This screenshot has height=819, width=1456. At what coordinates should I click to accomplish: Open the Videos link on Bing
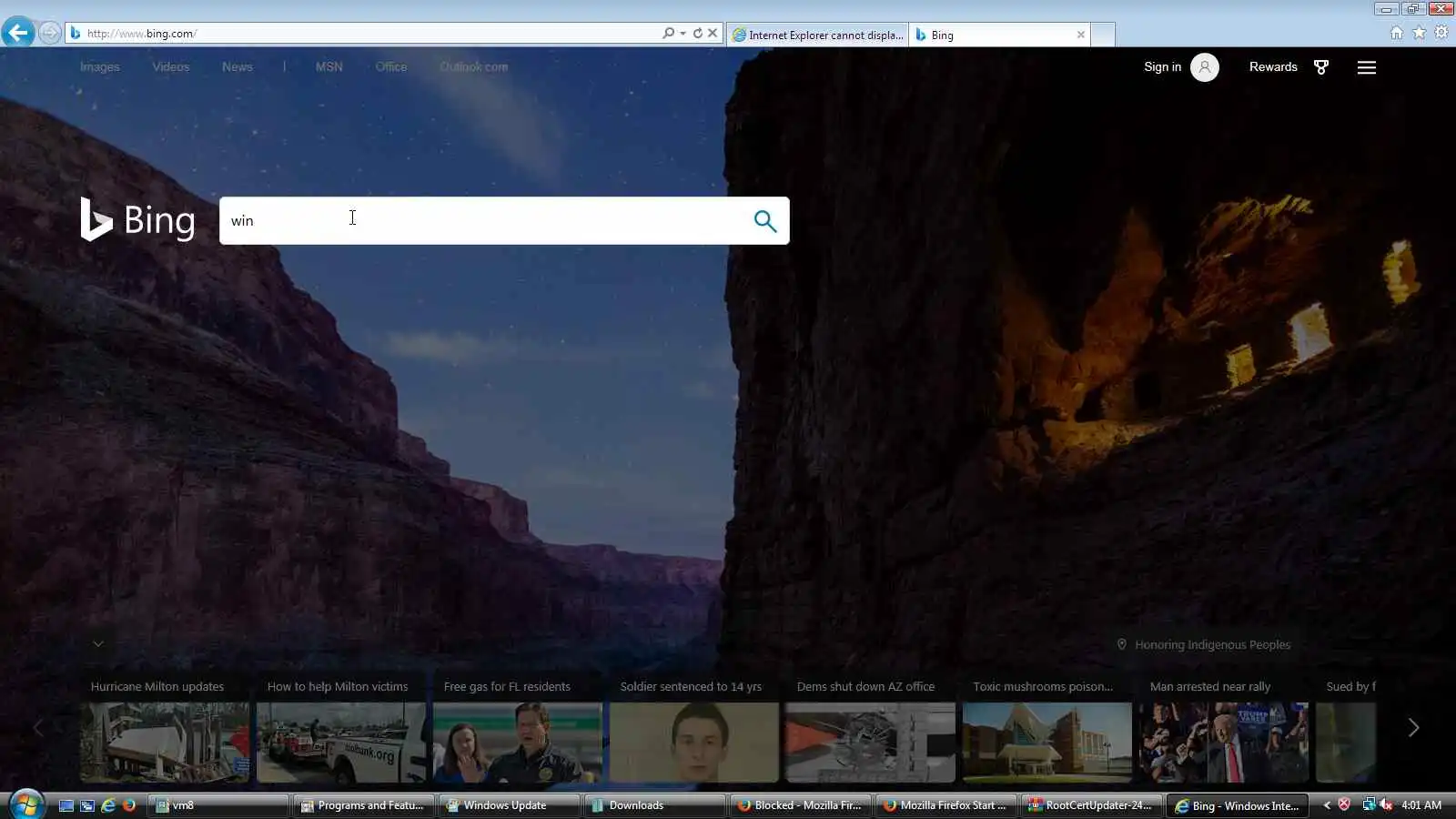pyautogui.click(x=171, y=66)
